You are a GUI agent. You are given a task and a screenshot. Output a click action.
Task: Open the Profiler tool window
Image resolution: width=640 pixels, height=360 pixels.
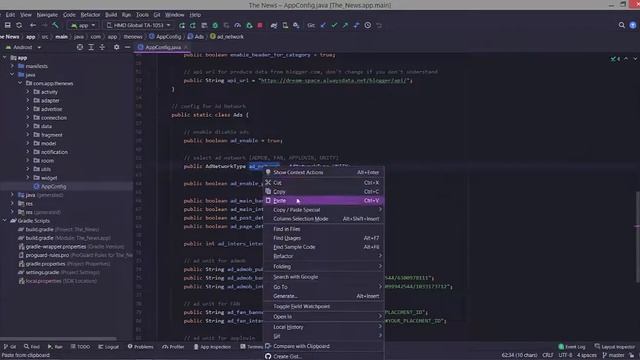pos(173,347)
